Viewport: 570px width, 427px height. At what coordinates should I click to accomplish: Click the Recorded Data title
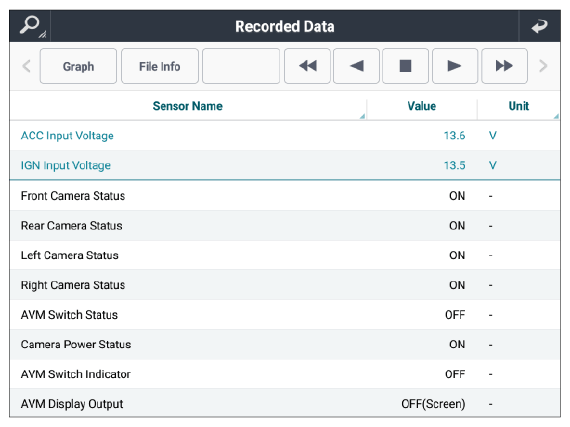pyautogui.click(x=285, y=27)
